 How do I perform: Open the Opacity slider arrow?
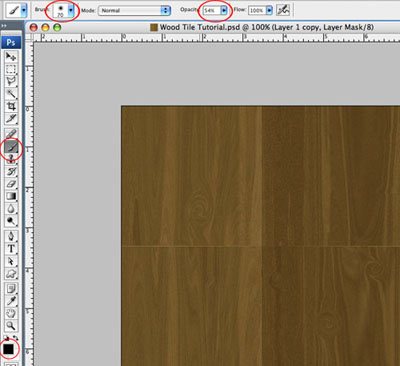[224, 10]
